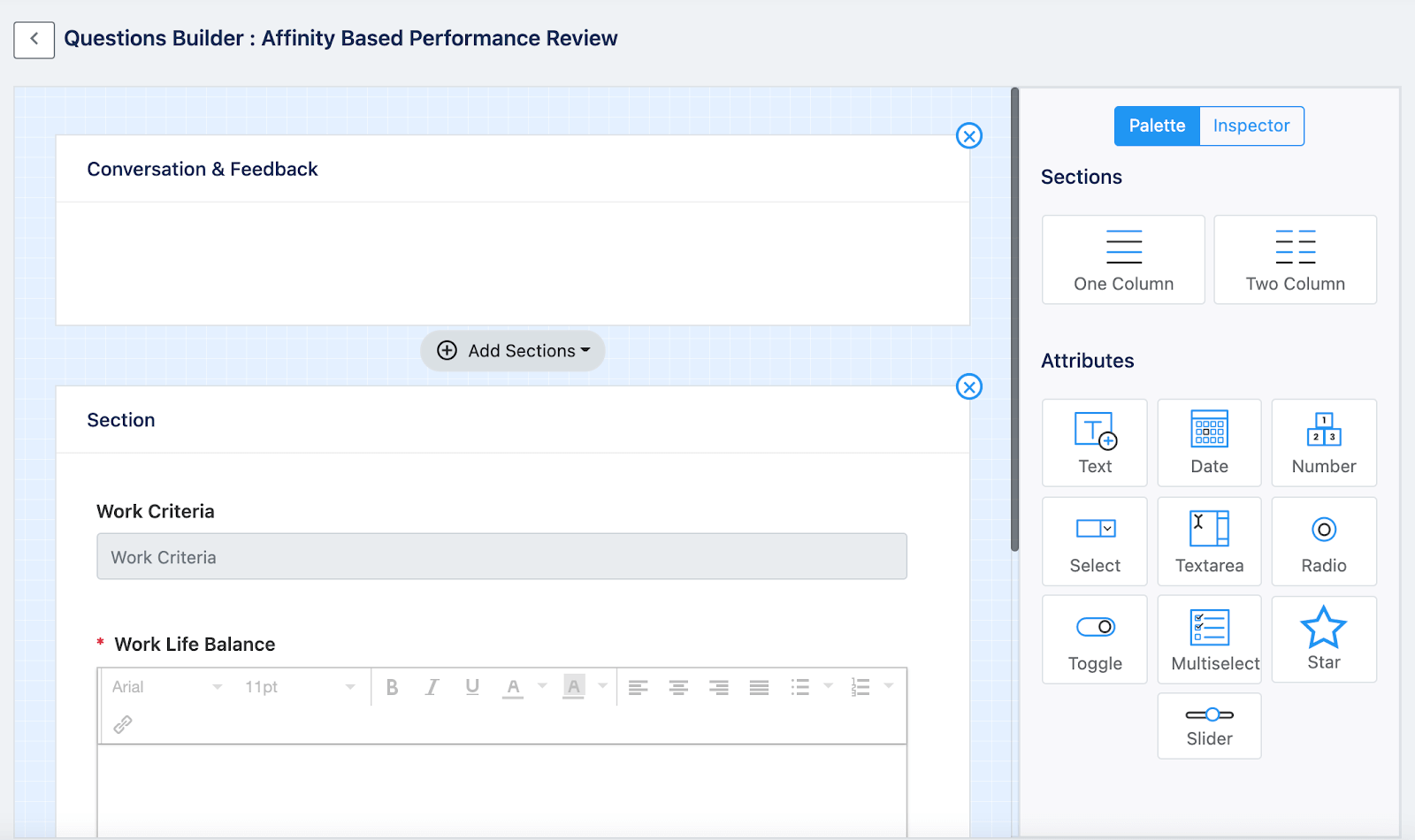Screen dimensions: 1415x840
Task: Click the Work Criteria input field
Action: click(501, 556)
